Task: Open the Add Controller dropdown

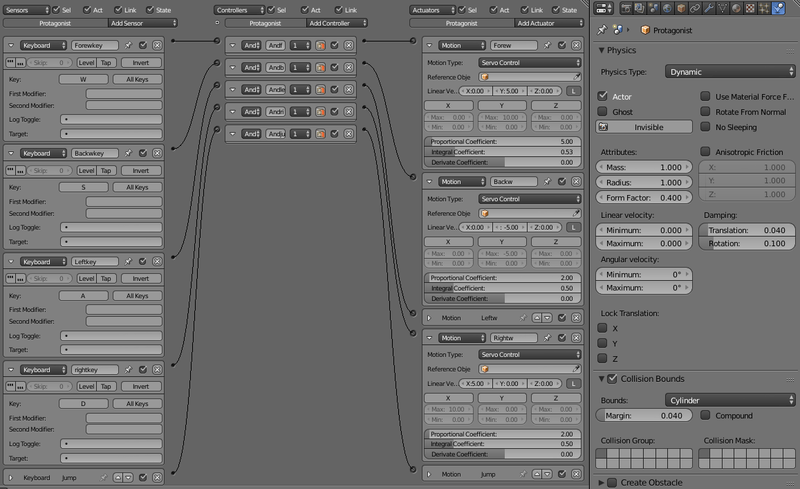Action: pos(337,23)
